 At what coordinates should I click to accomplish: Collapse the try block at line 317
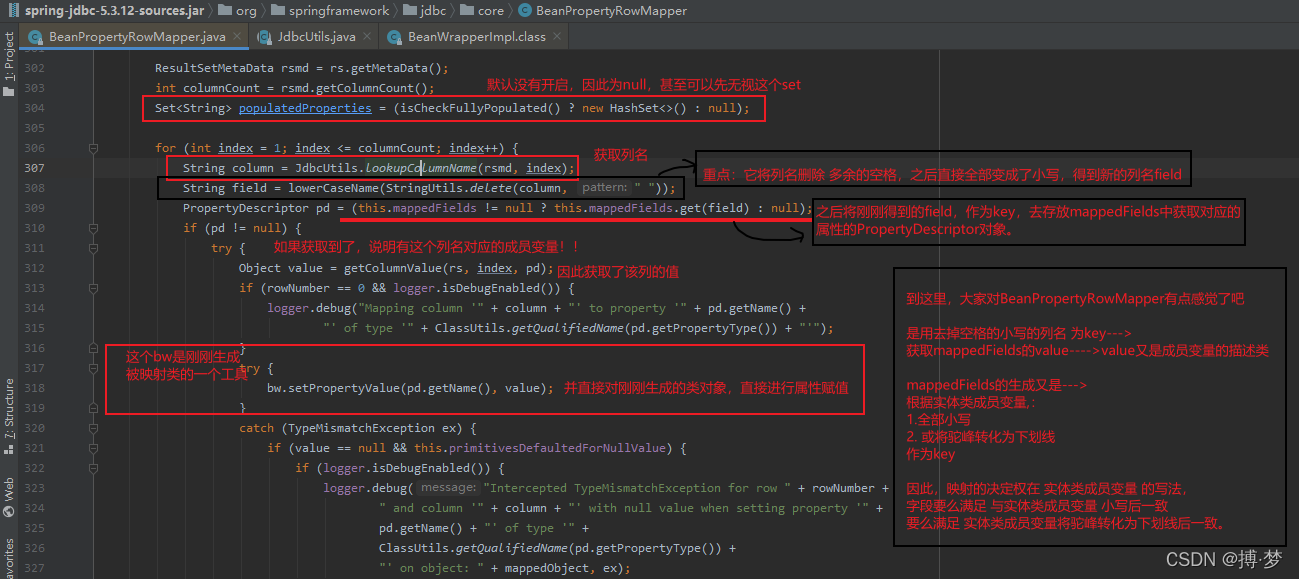[94, 368]
